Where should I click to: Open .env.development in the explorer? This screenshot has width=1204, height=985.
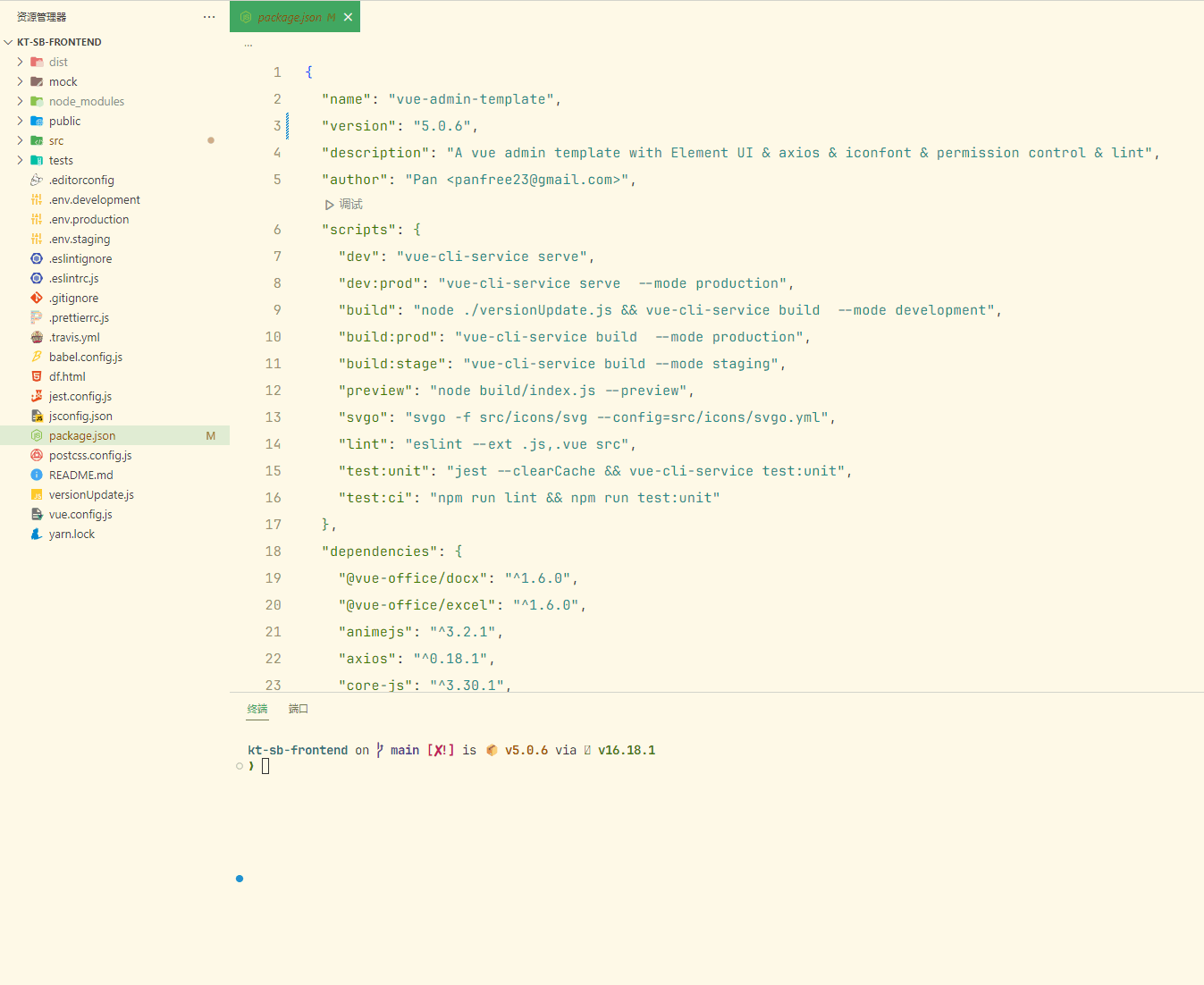click(x=95, y=199)
